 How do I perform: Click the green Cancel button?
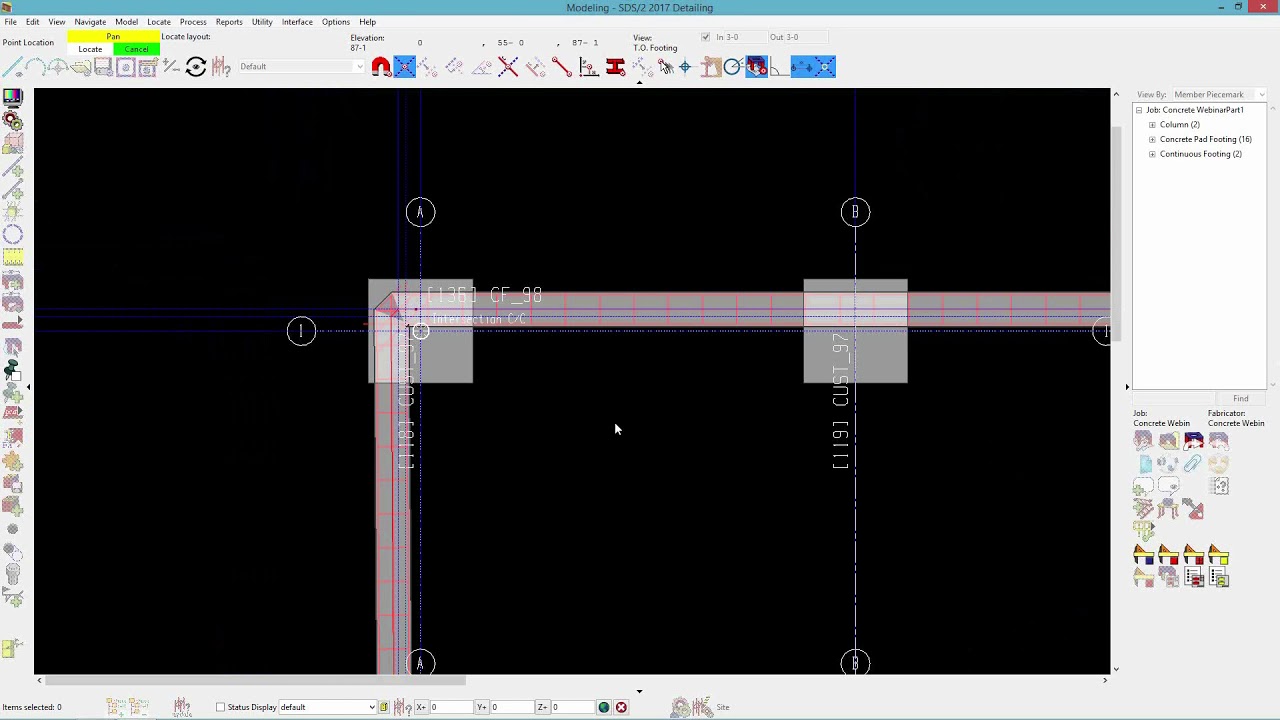pyautogui.click(x=136, y=49)
